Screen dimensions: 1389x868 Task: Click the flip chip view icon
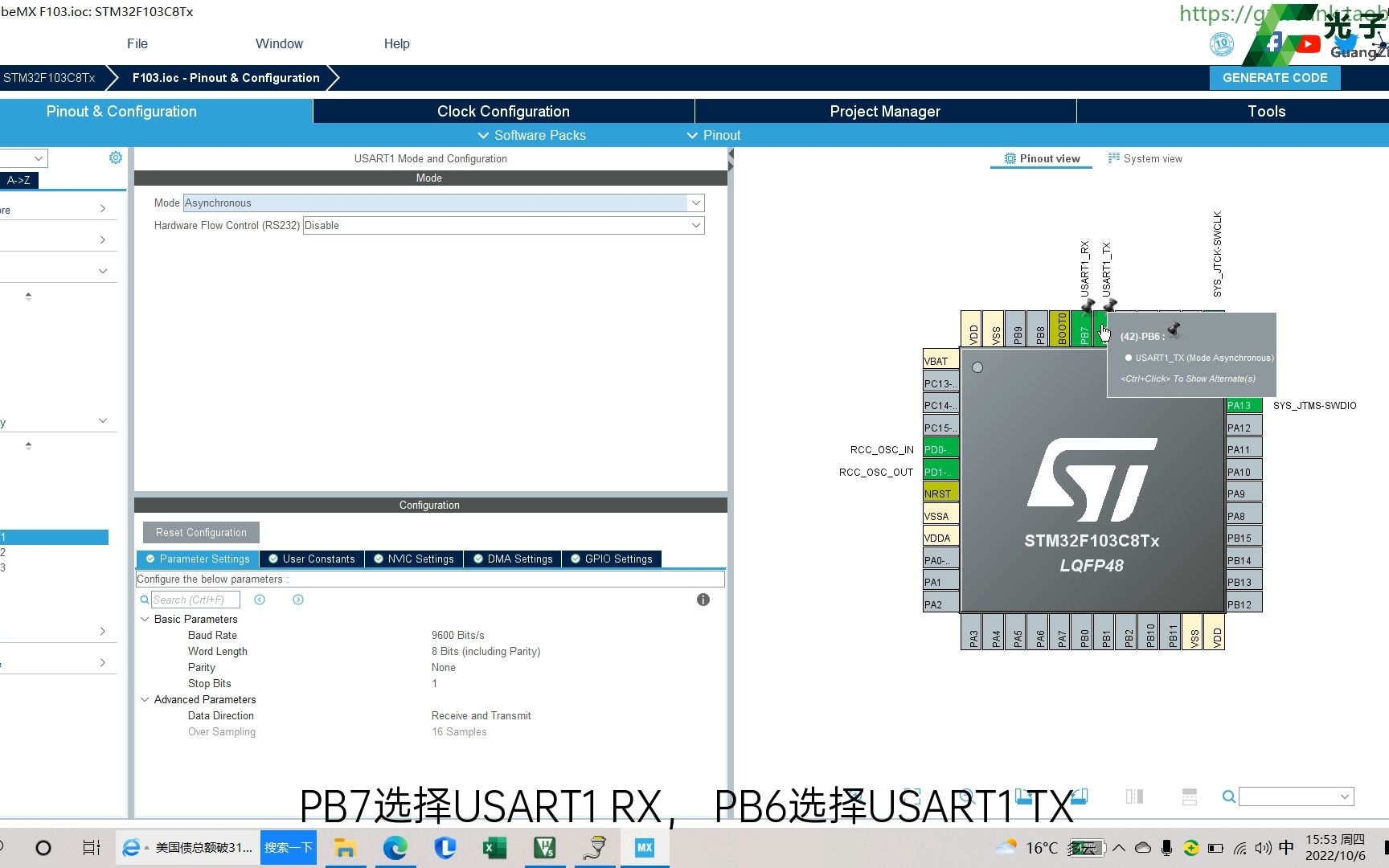point(1133,796)
